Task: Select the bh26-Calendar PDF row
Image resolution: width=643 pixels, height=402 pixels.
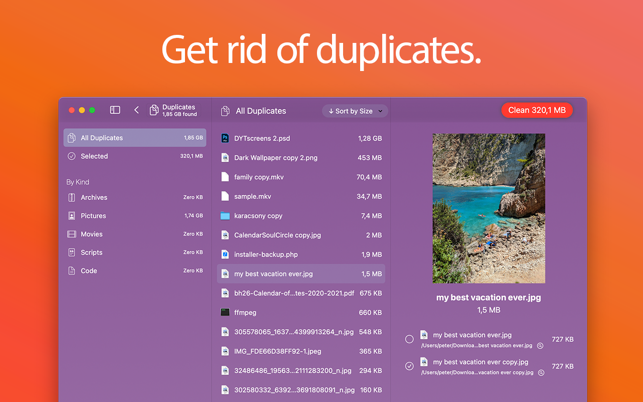Action: coord(301,293)
